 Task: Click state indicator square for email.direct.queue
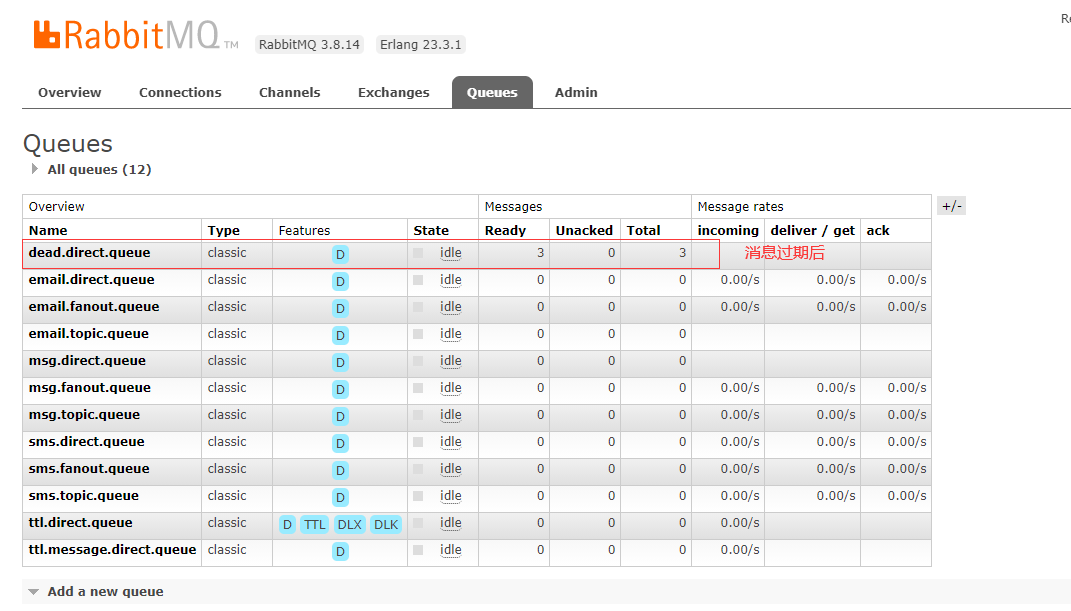click(x=418, y=280)
